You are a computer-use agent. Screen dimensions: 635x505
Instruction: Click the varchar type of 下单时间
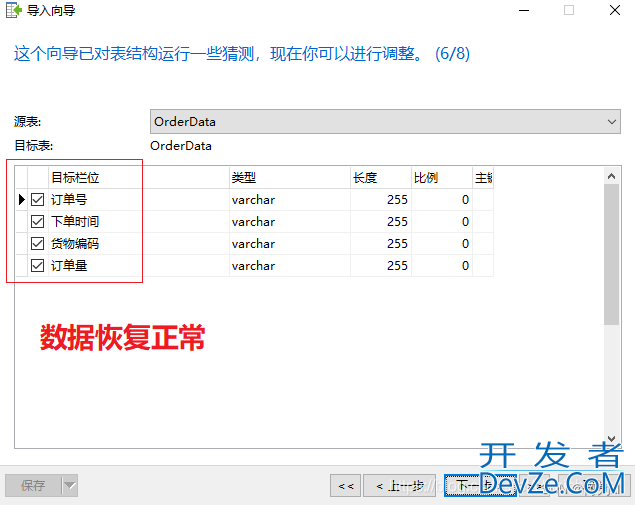pyautogui.click(x=290, y=222)
